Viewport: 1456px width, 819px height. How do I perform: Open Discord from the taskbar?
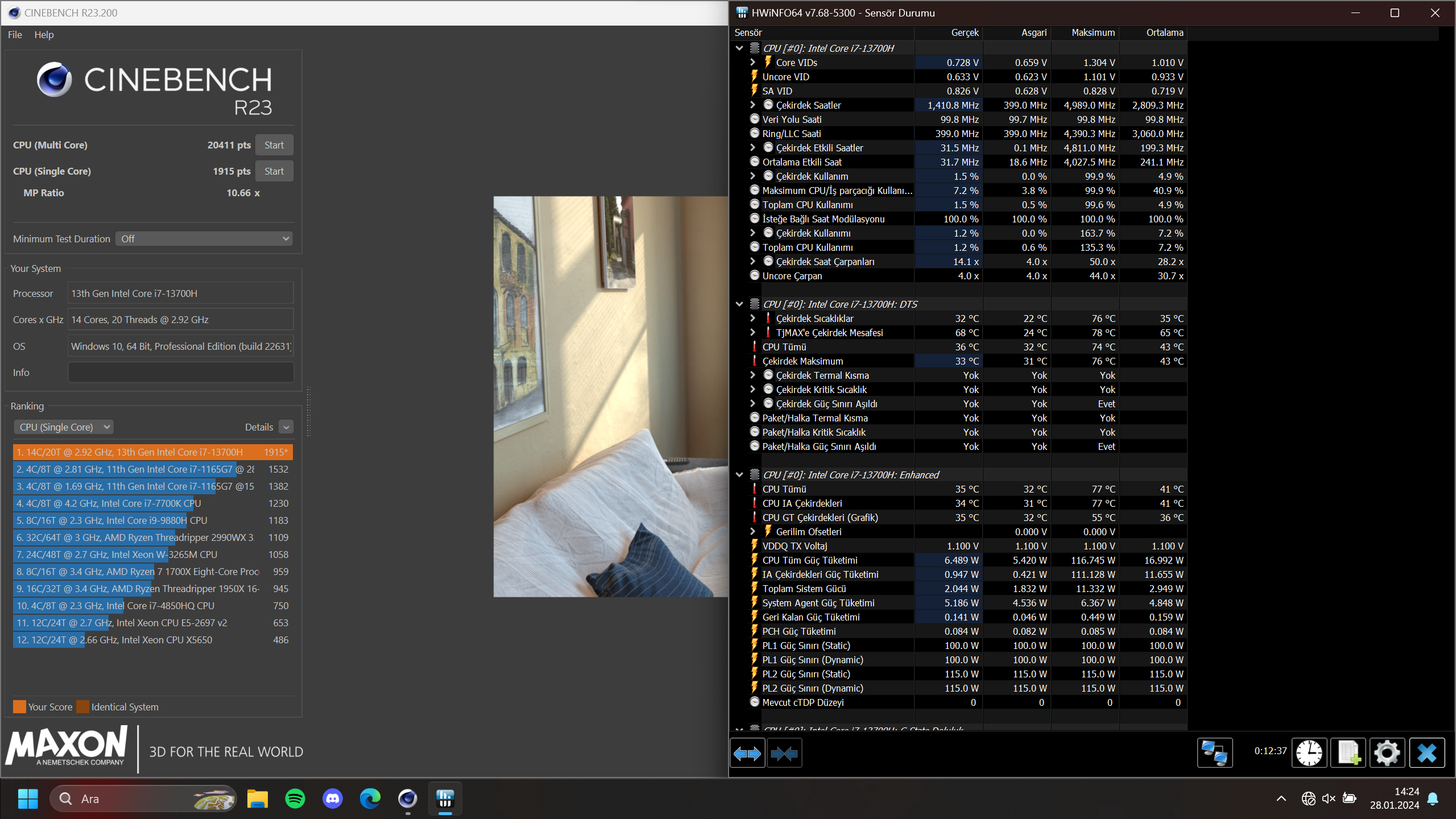coord(333,799)
